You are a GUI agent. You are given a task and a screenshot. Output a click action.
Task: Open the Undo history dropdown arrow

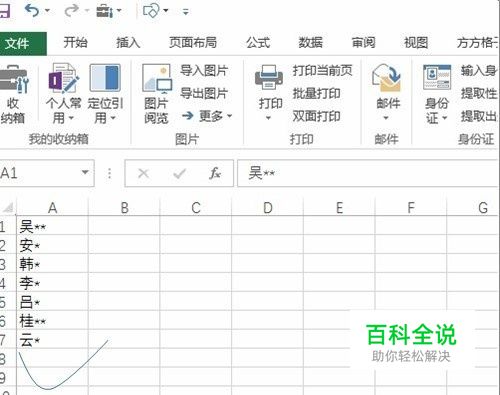47,11
